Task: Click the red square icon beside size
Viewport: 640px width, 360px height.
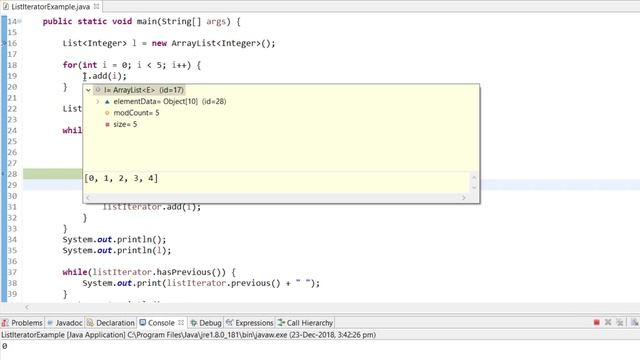Action: pos(107,124)
